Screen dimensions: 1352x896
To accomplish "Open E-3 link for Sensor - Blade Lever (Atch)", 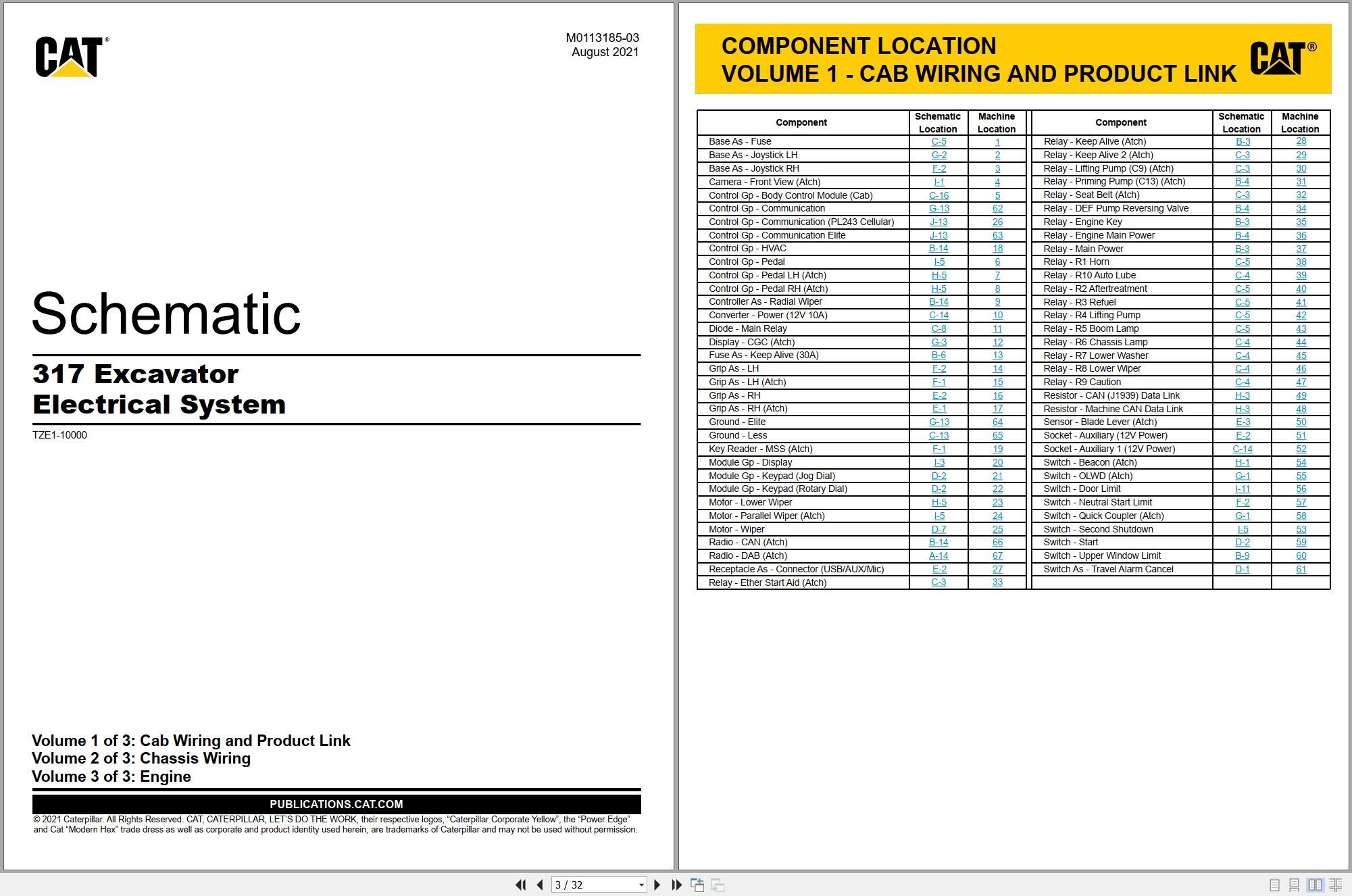I will point(1243,422).
